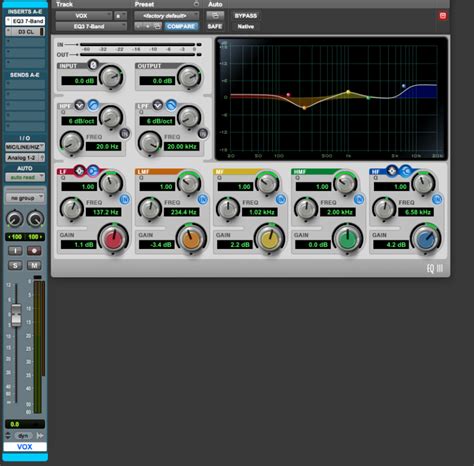Click the red LF gain knob
The width and height of the screenshot is (474, 466).
113,240
